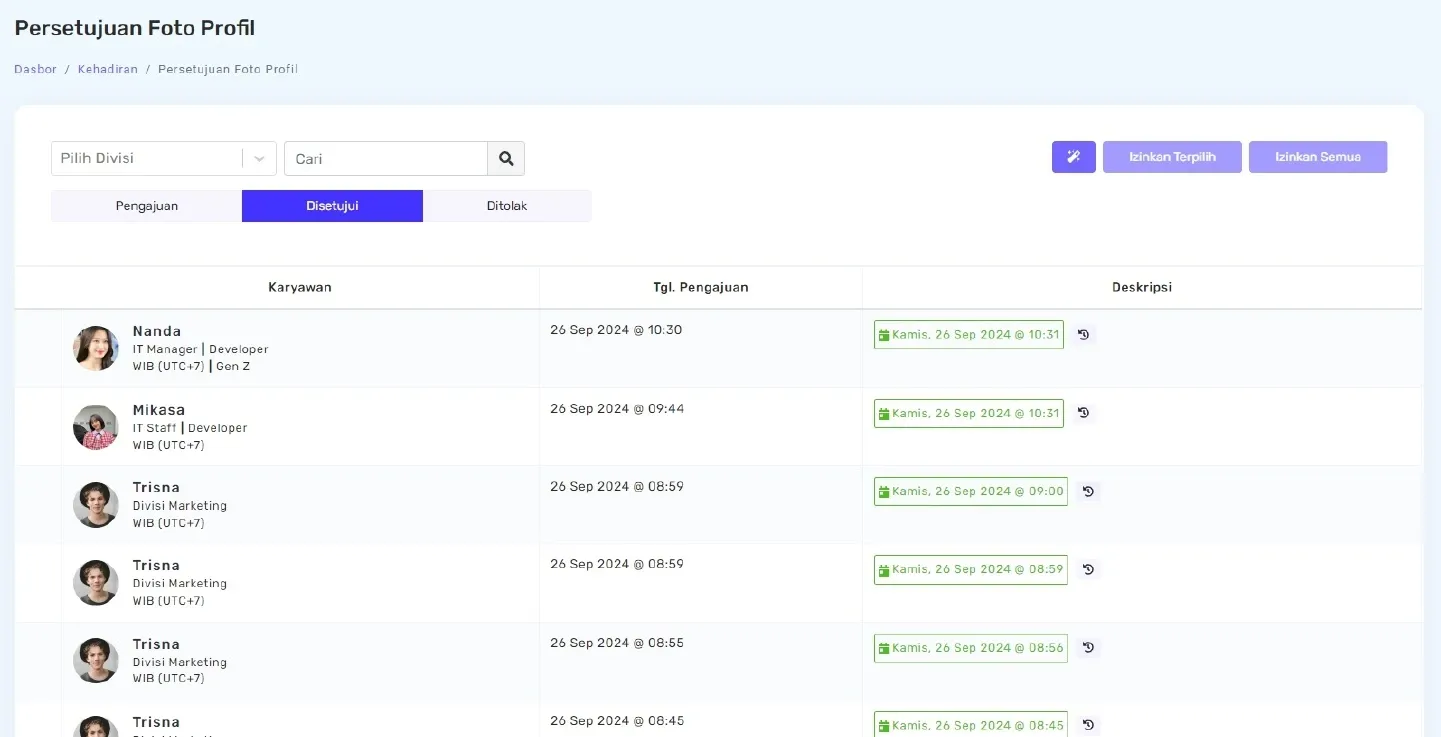Click Persetujuan Foto Profil breadcrumb
This screenshot has height=737, width=1441.
pyautogui.click(x=228, y=69)
